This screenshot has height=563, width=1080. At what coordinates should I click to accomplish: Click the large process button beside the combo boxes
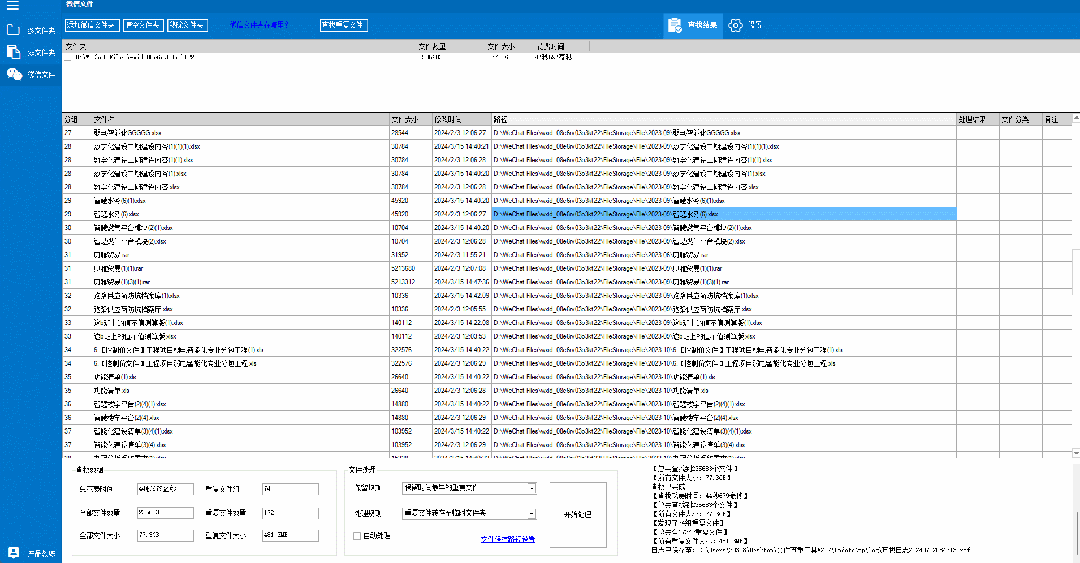(577, 515)
